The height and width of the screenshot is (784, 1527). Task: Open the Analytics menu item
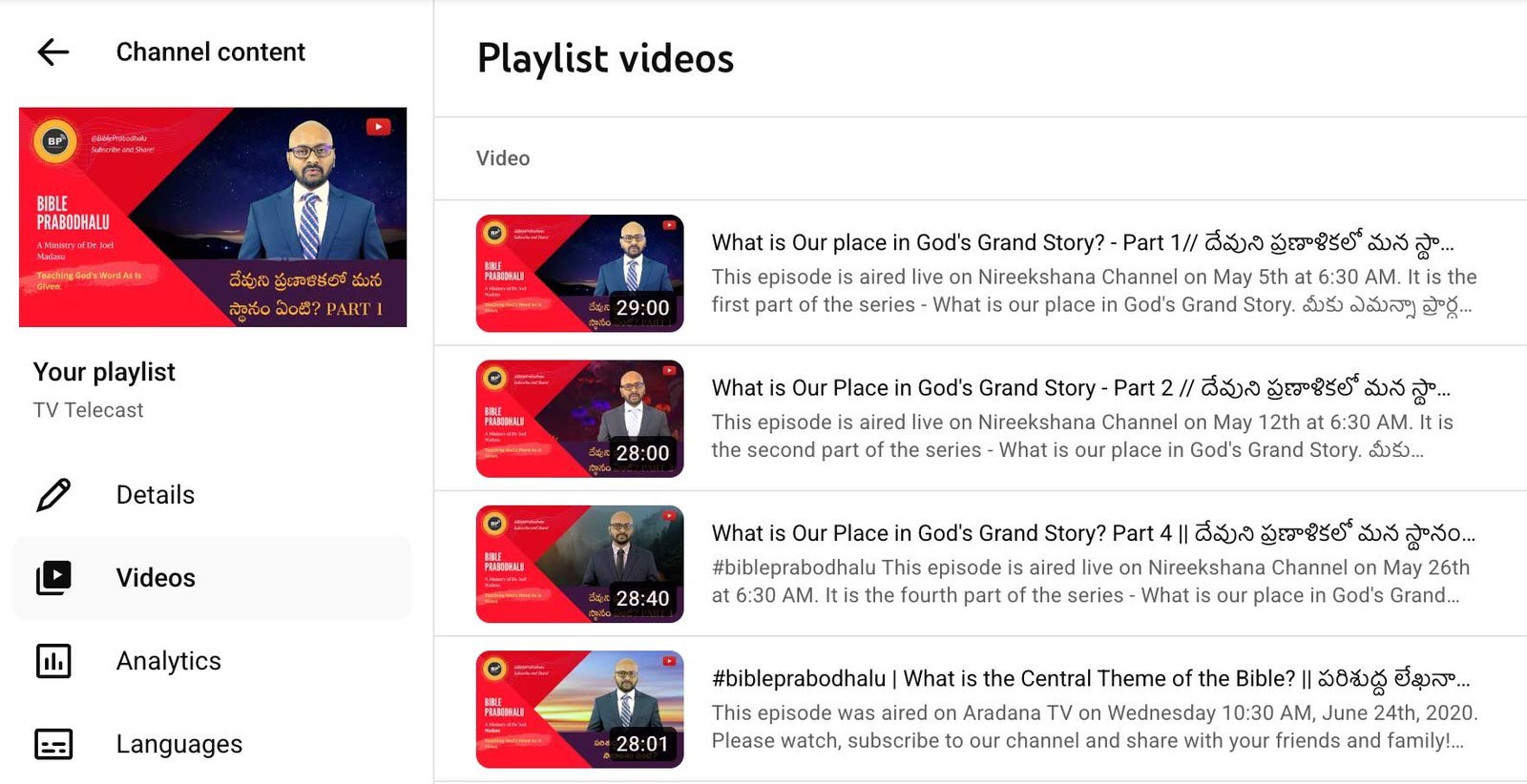(x=212, y=661)
